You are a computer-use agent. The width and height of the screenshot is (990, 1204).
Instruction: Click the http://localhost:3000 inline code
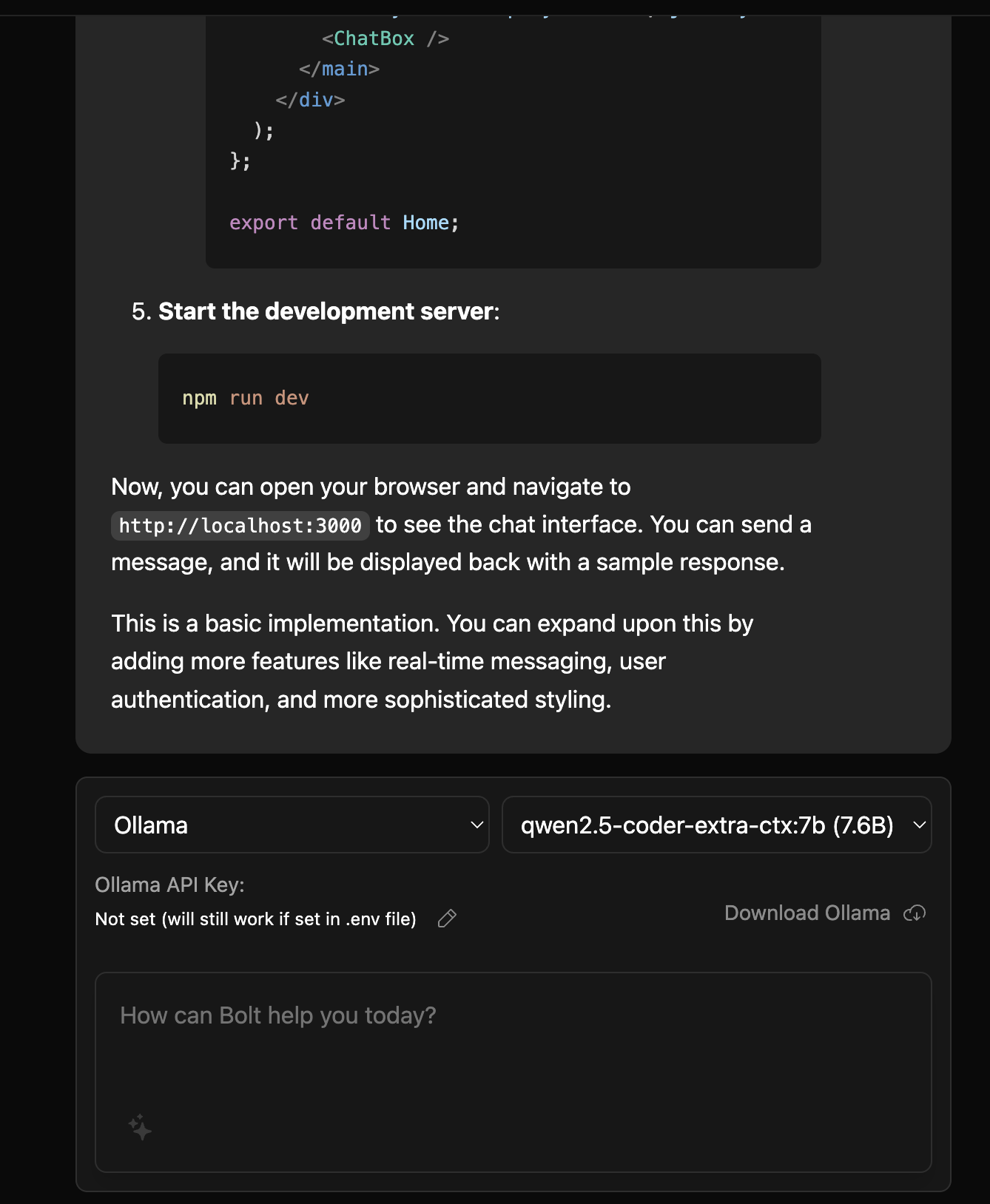point(240,526)
